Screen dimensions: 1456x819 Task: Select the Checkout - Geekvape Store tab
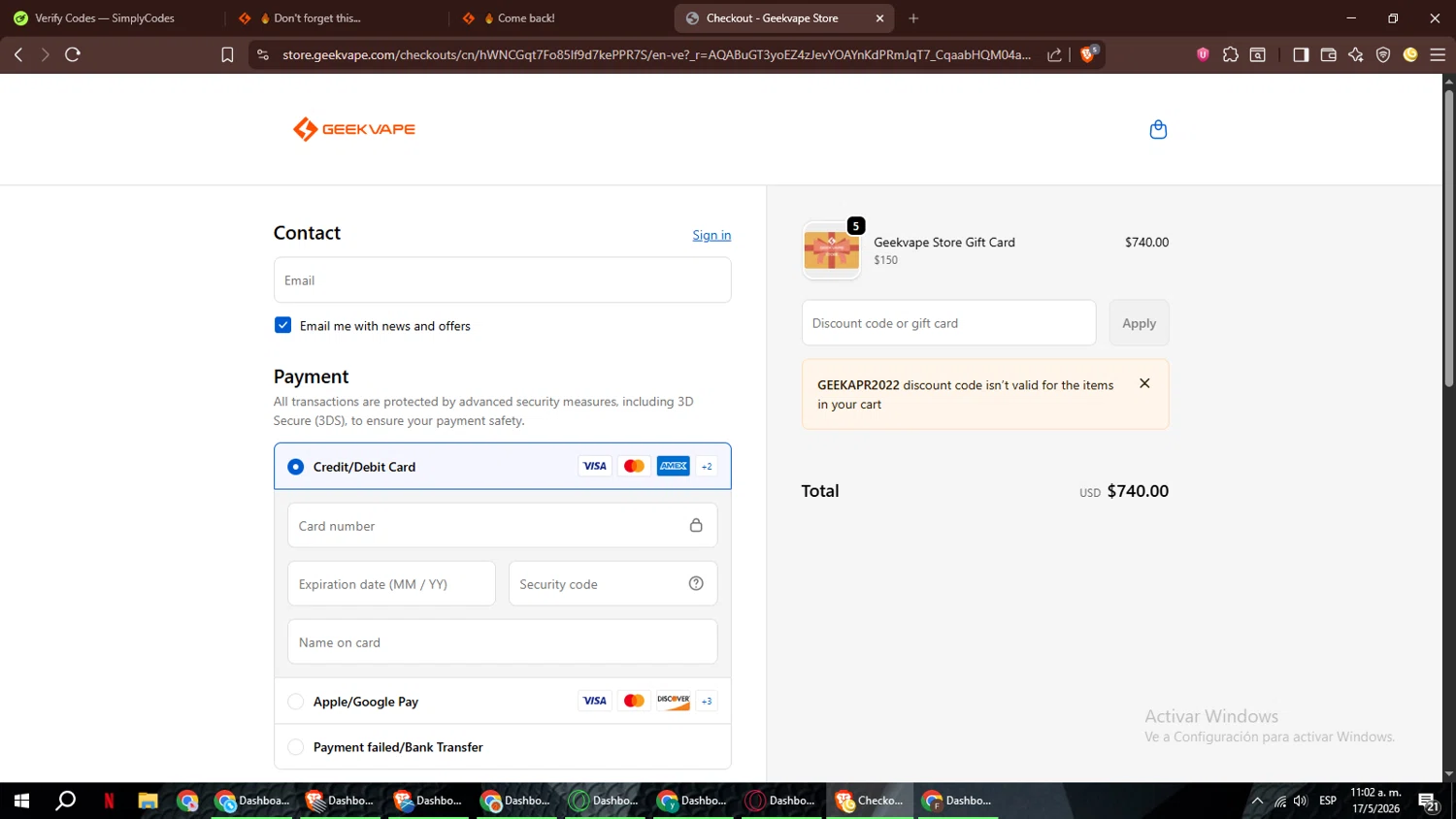tap(785, 18)
